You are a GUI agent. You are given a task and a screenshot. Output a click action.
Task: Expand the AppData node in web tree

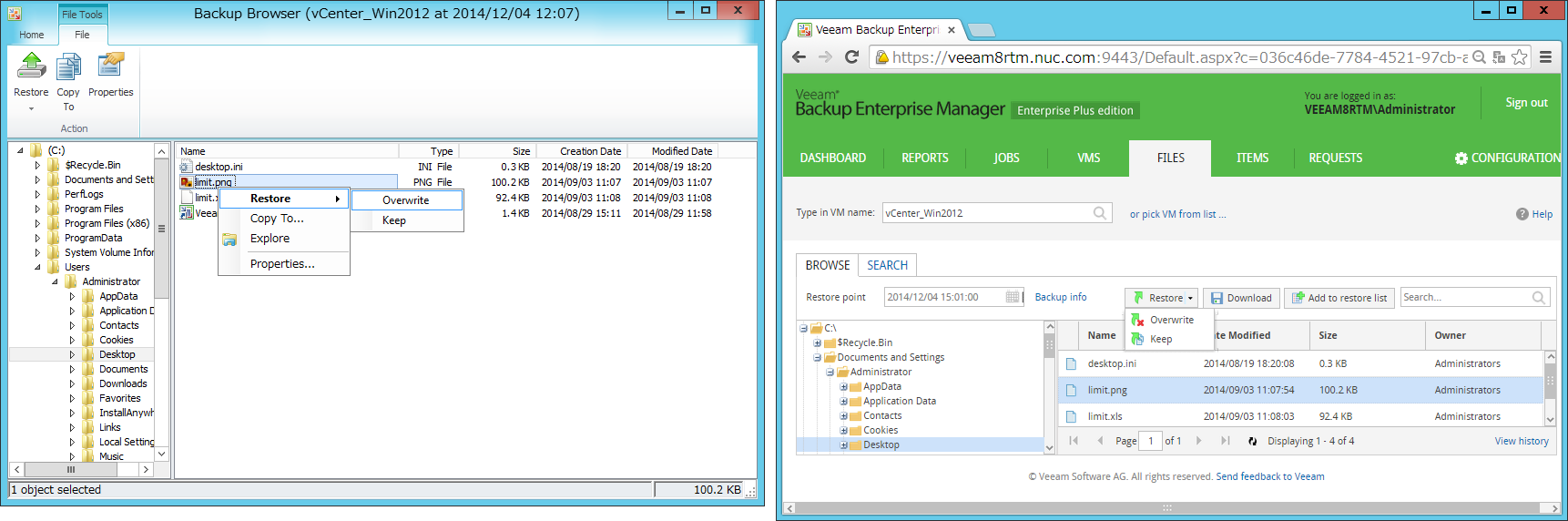[x=843, y=387]
